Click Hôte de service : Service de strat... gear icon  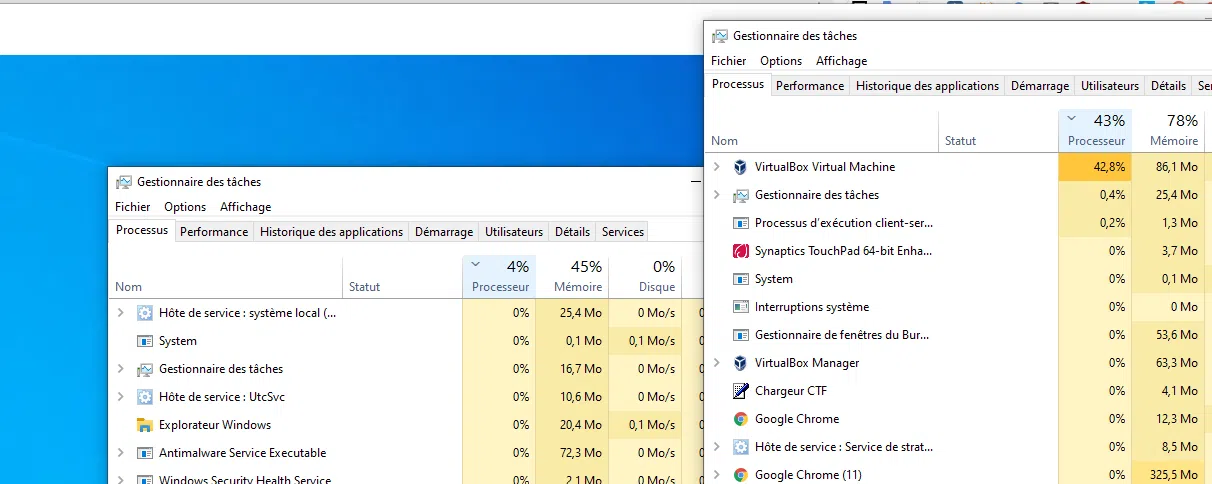tap(741, 447)
